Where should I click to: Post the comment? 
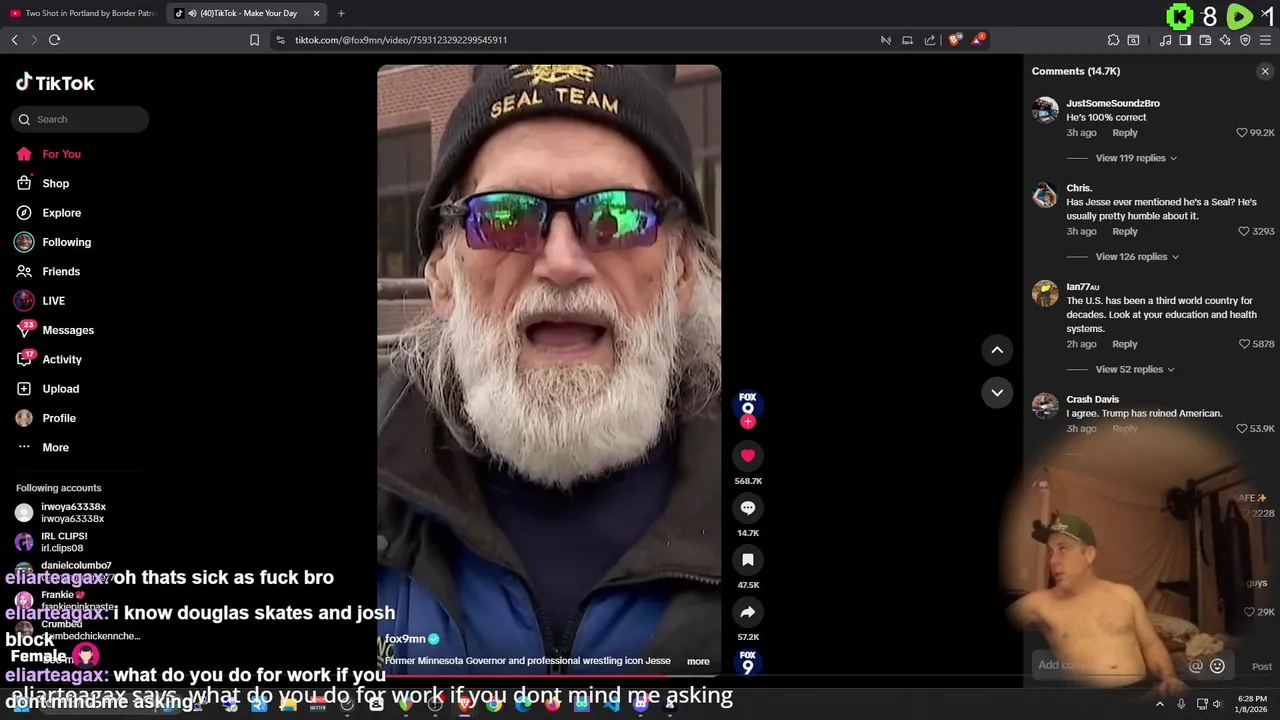point(1261,666)
